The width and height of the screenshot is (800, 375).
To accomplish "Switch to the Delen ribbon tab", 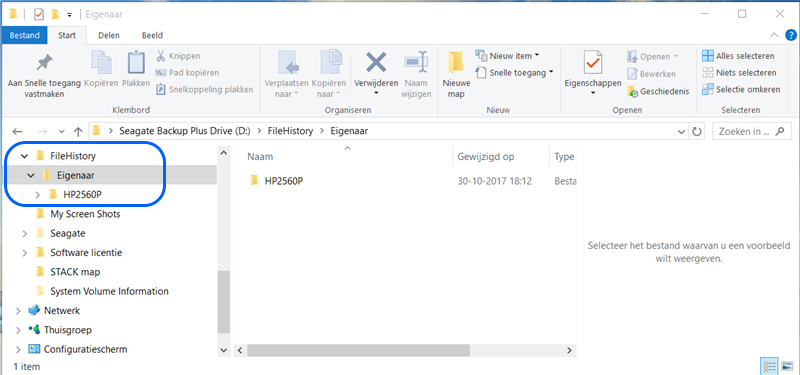I will pos(109,35).
